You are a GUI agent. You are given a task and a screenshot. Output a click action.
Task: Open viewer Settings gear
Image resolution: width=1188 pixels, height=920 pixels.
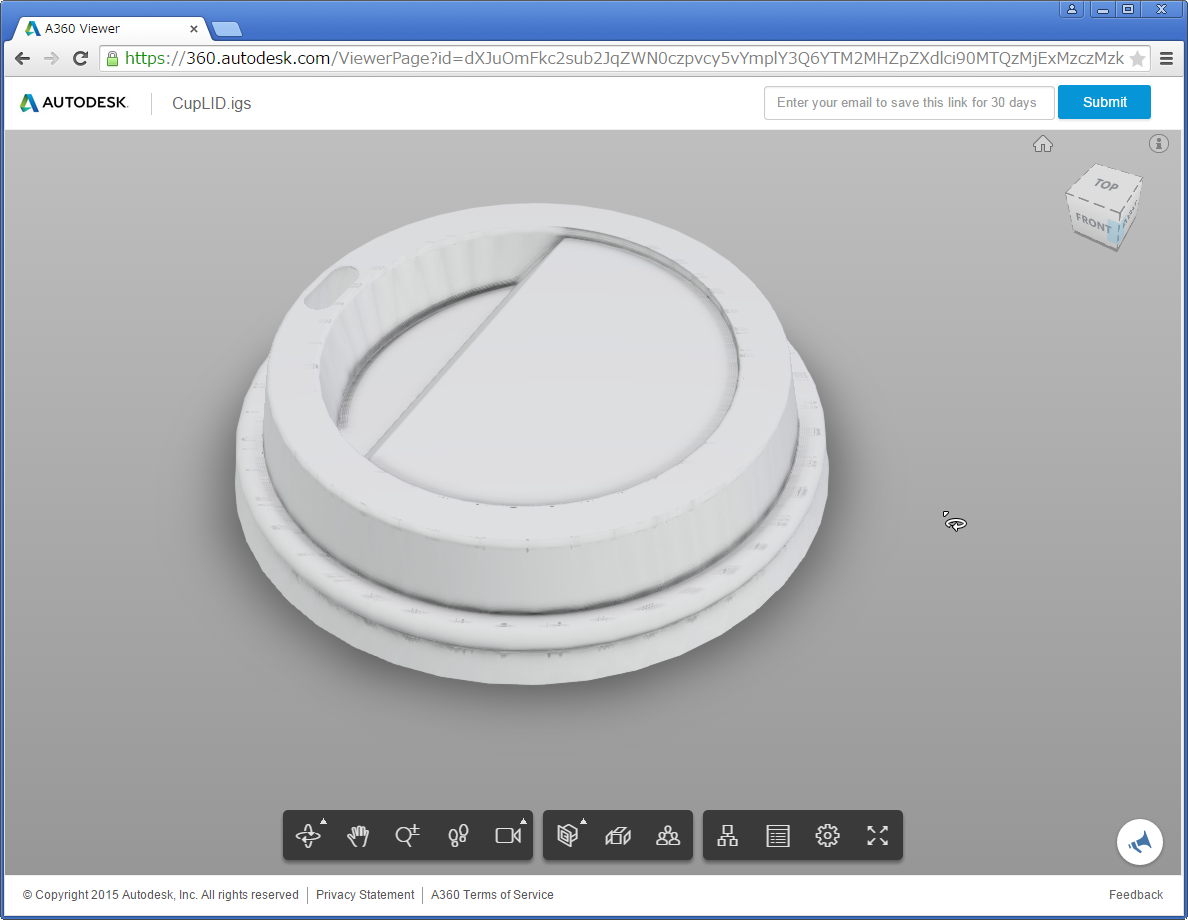click(827, 835)
